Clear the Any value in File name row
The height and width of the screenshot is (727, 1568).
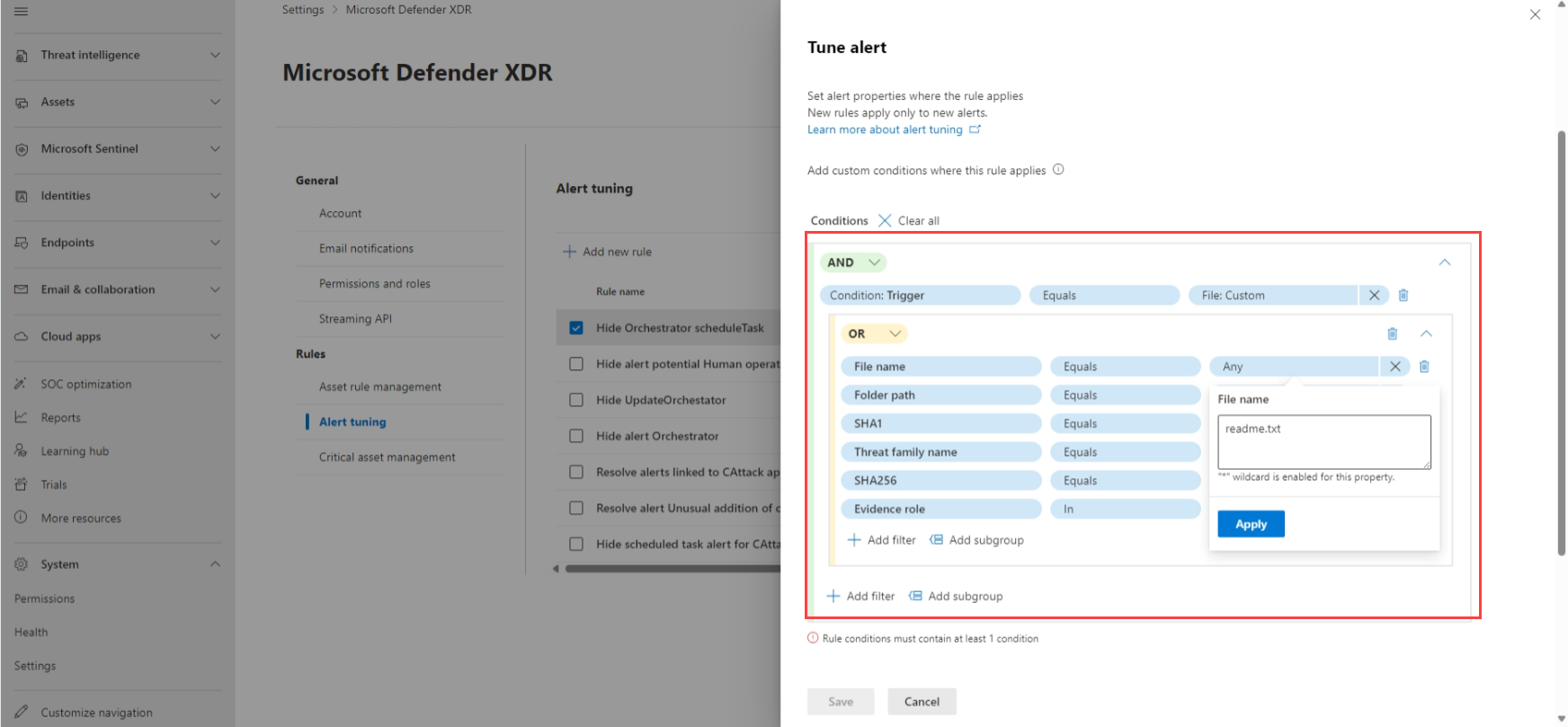tap(1394, 367)
